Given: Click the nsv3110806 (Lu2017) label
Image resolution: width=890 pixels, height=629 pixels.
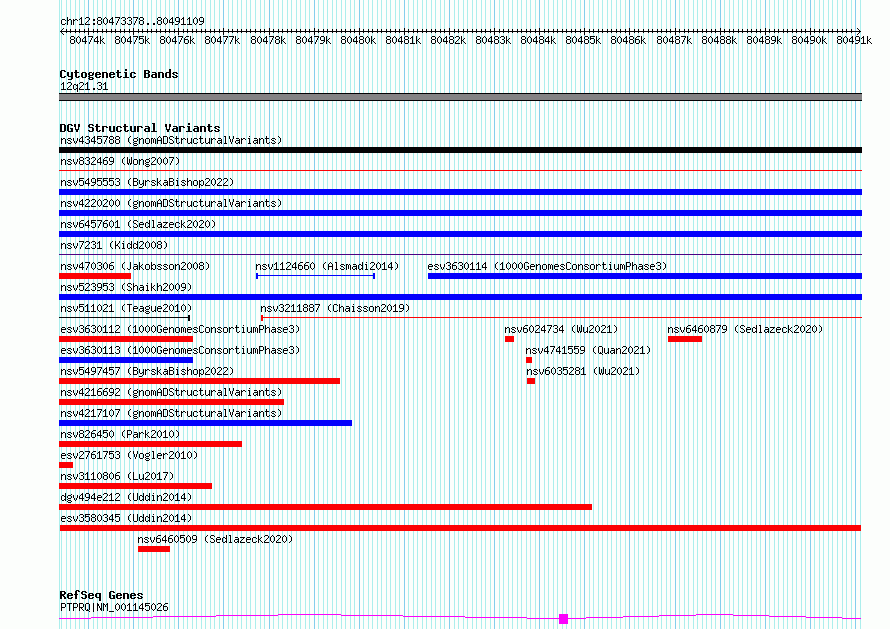Looking at the screenshot, I should (117, 476).
